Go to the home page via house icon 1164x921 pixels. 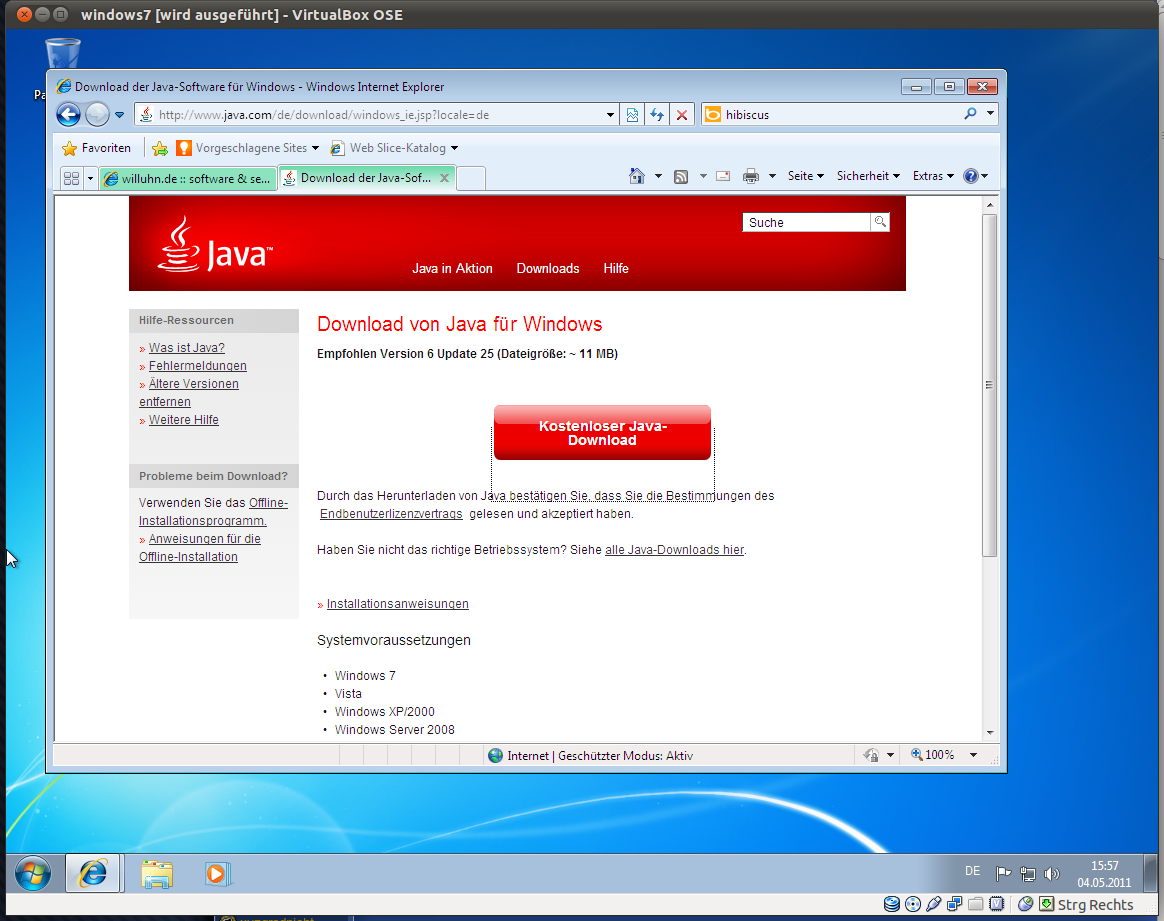637,176
